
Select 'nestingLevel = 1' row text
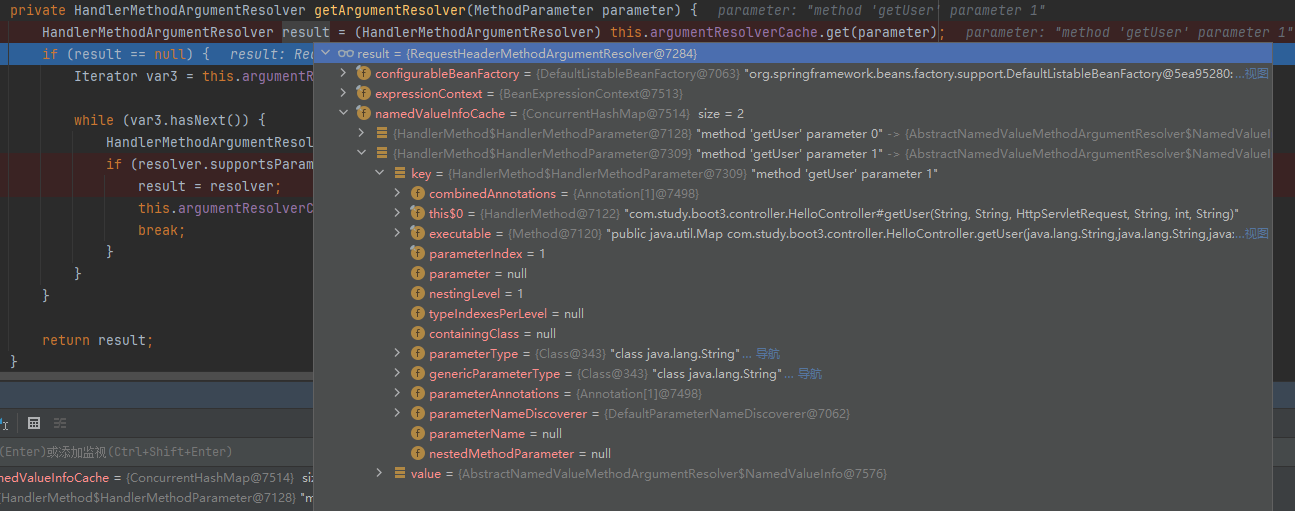(476, 293)
